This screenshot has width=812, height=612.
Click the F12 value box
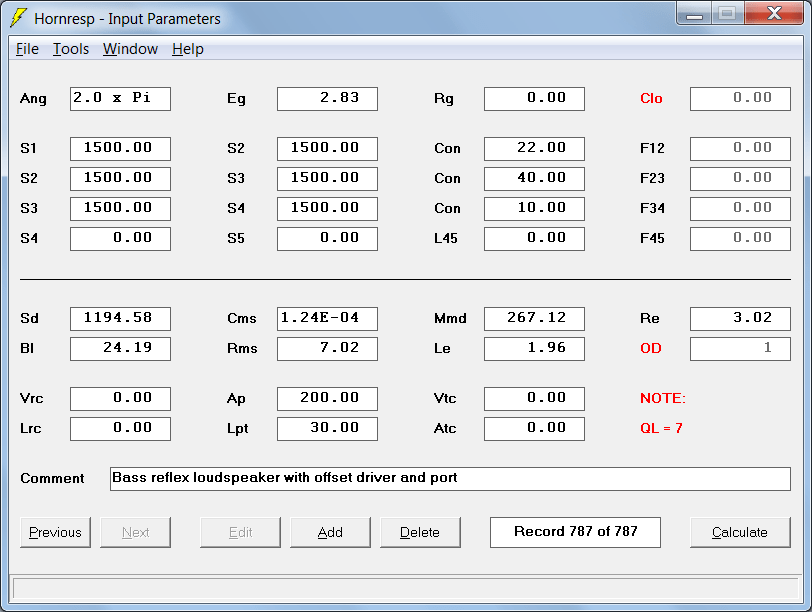[741, 149]
